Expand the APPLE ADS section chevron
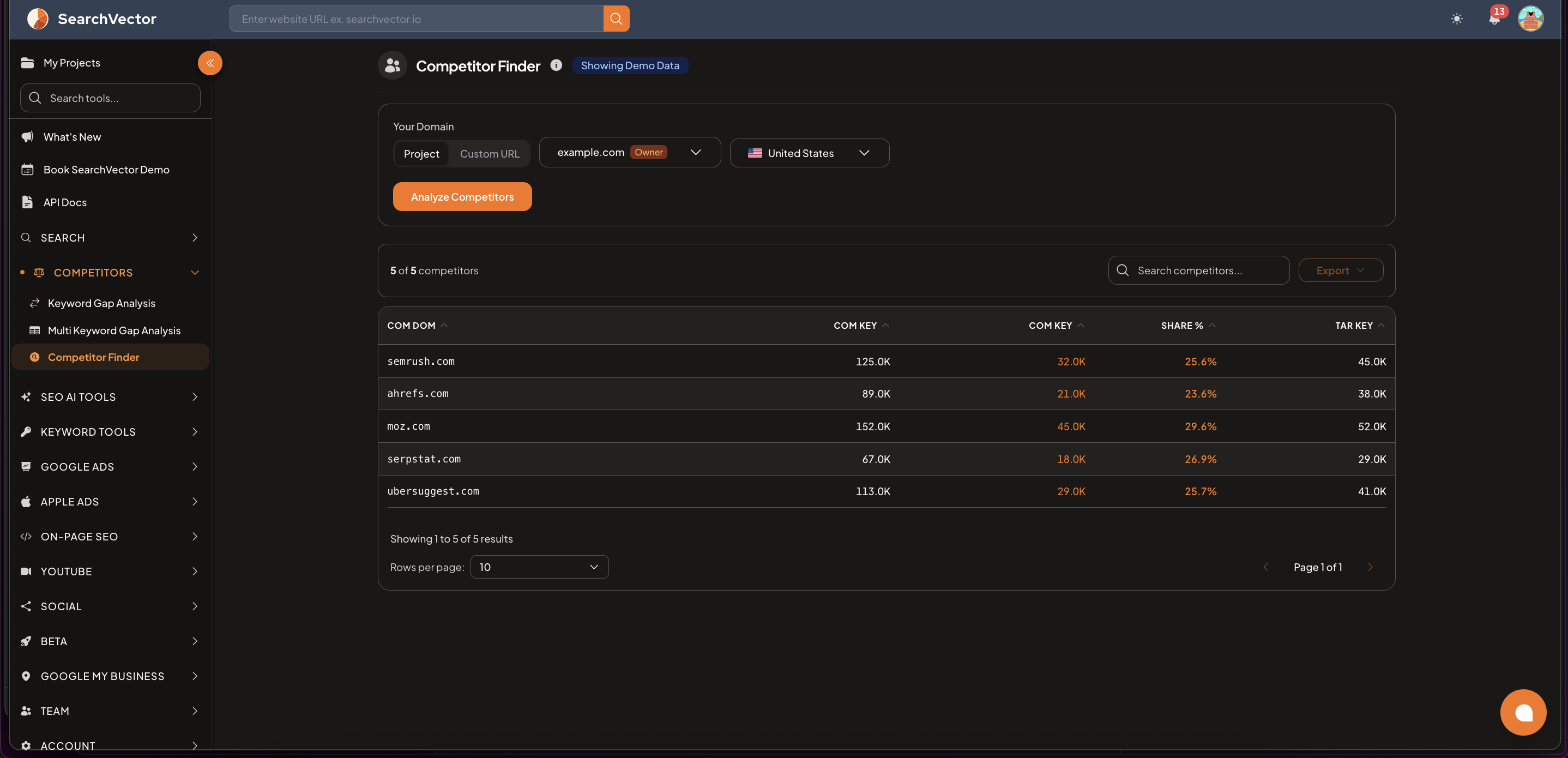1568x758 pixels. click(195, 502)
